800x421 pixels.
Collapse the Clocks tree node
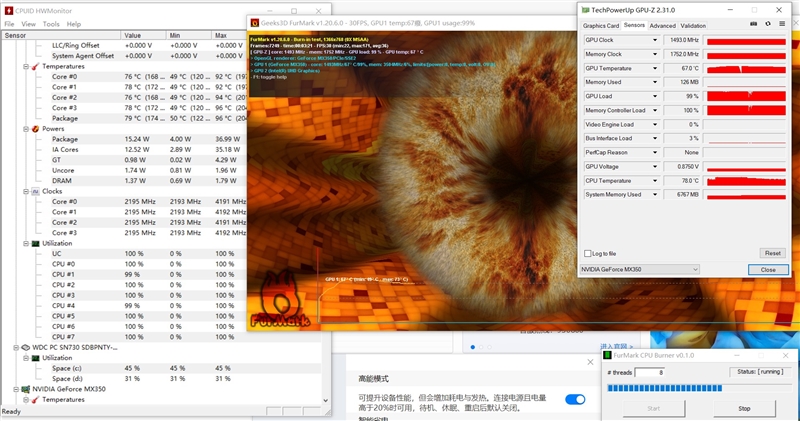[23, 191]
